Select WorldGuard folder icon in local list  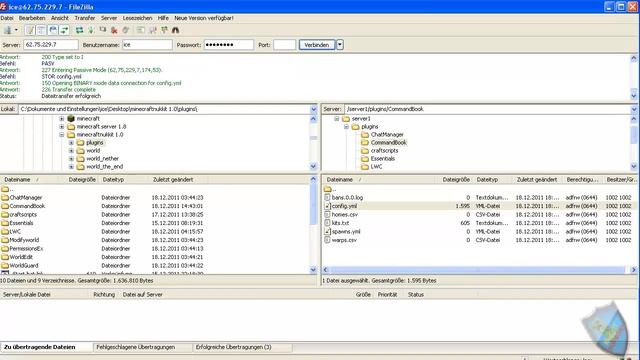pyautogui.click(x=5, y=266)
